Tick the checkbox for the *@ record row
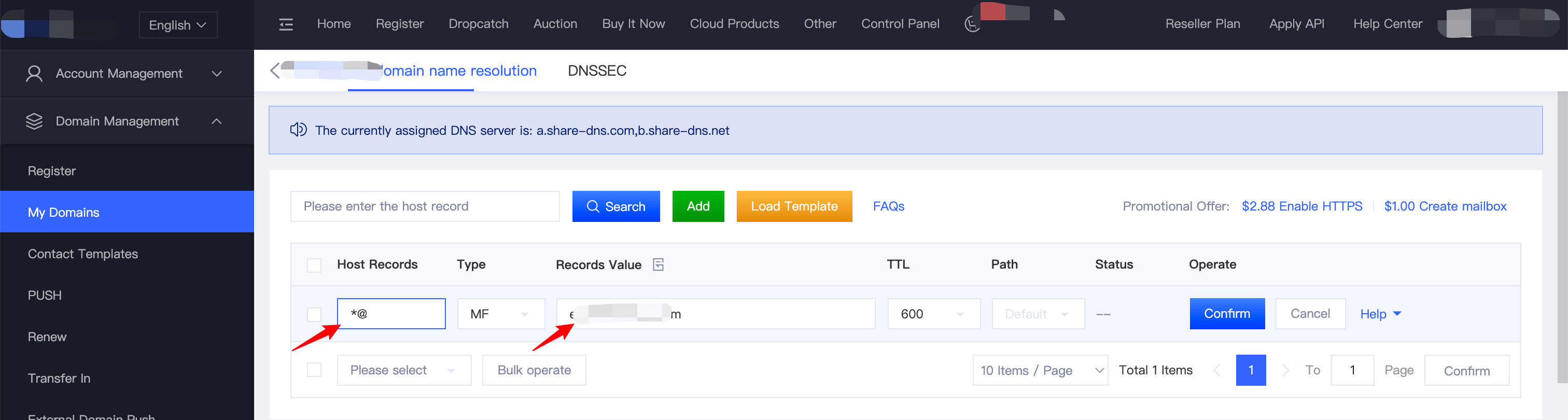Viewport: 1568px width, 420px height. point(314,315)
